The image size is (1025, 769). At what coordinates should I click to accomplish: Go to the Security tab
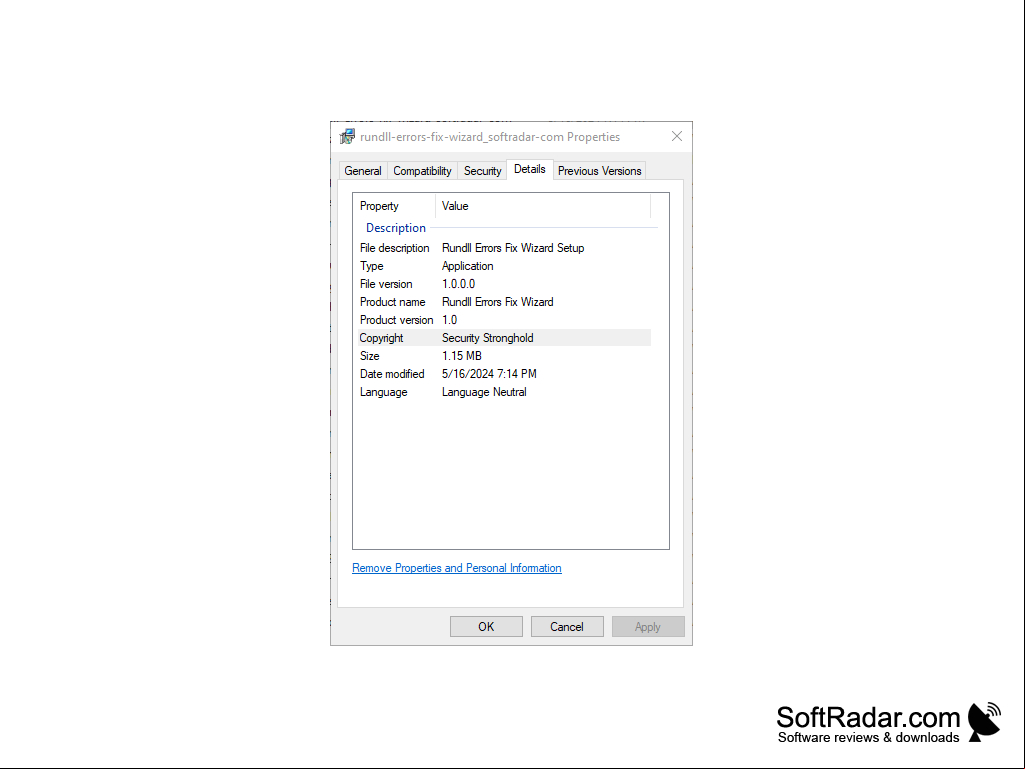point(482,171)
